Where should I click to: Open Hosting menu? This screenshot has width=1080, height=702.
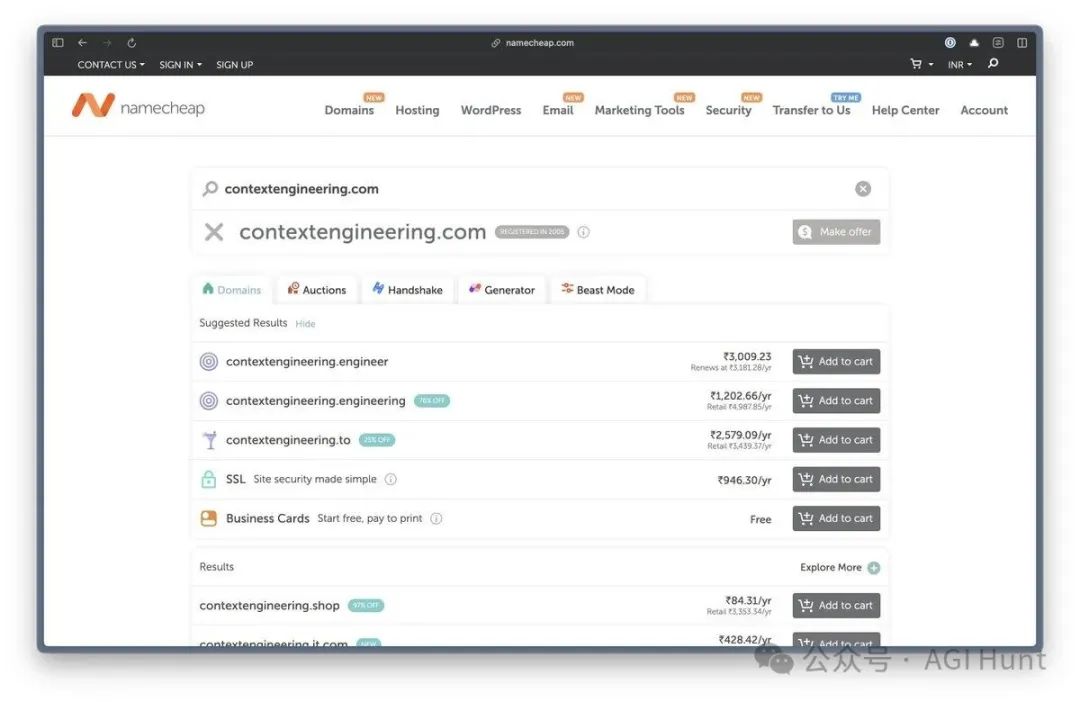click(x=417, y=110)
